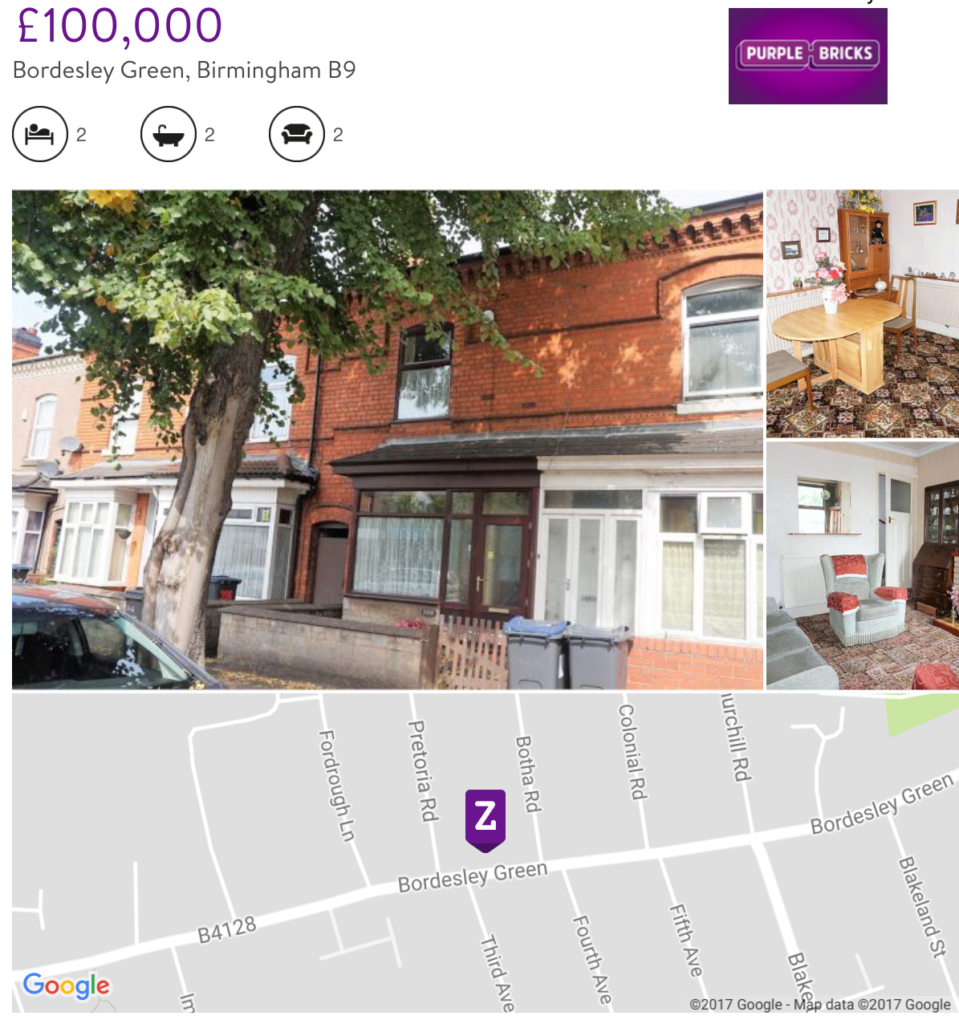This screenshot has width=959, height=1024.
Task: Open the main house exterior photo
Action: (x=387, y=440)
